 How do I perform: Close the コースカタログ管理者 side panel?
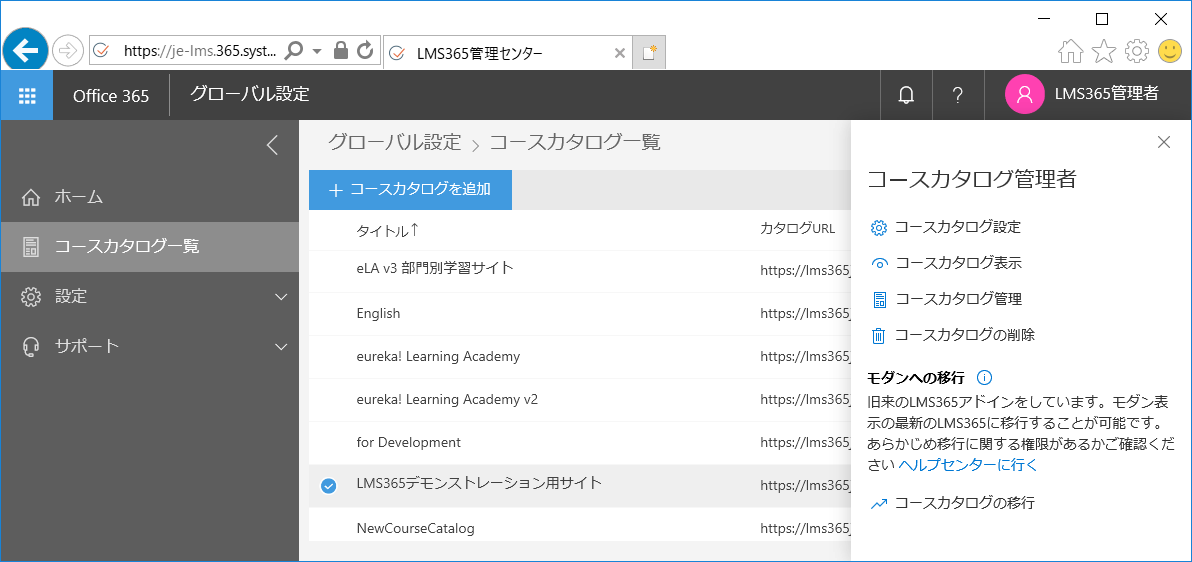(x=1163, y=142)
